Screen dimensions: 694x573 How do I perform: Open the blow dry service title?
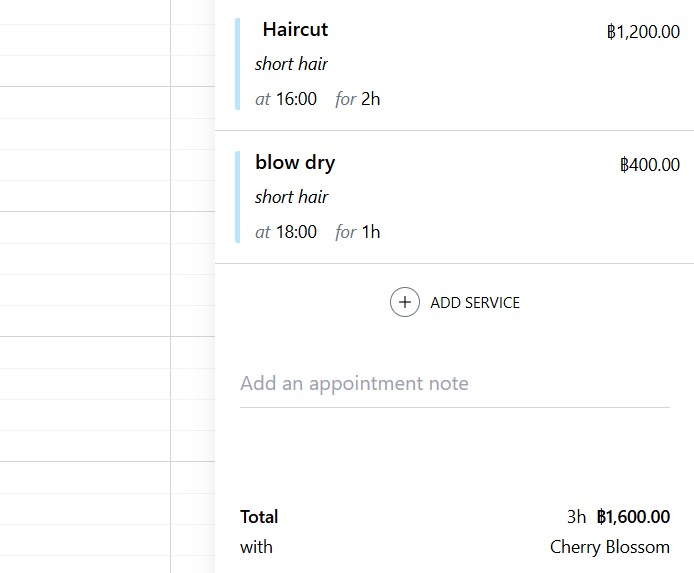[295, 162]
